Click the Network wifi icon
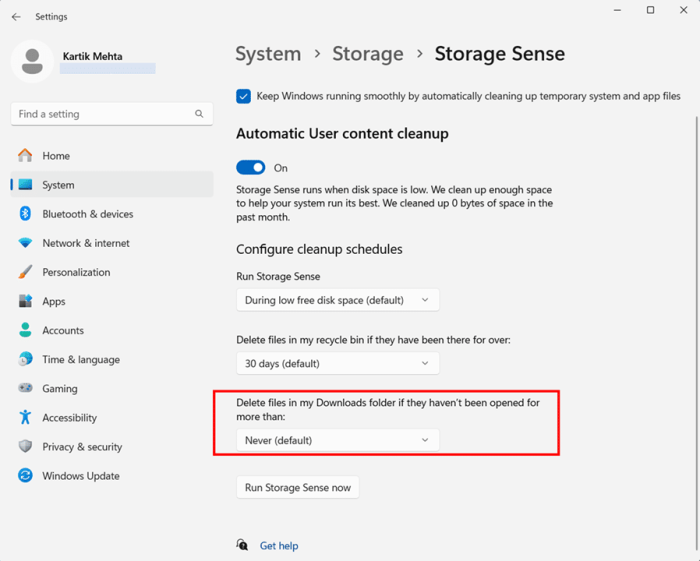 click(25, 243)
